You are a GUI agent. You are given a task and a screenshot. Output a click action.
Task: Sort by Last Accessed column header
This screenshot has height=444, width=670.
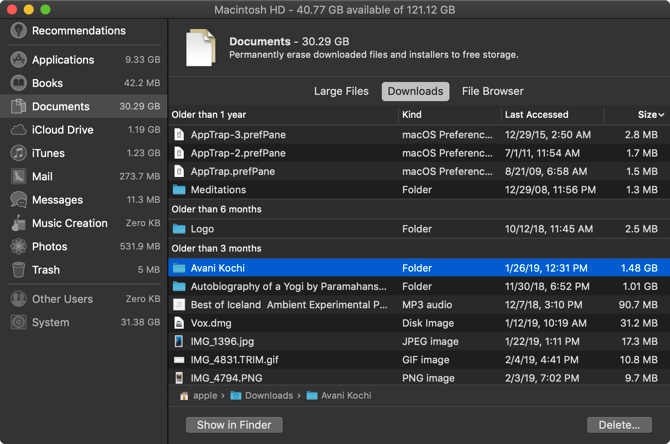536,115
